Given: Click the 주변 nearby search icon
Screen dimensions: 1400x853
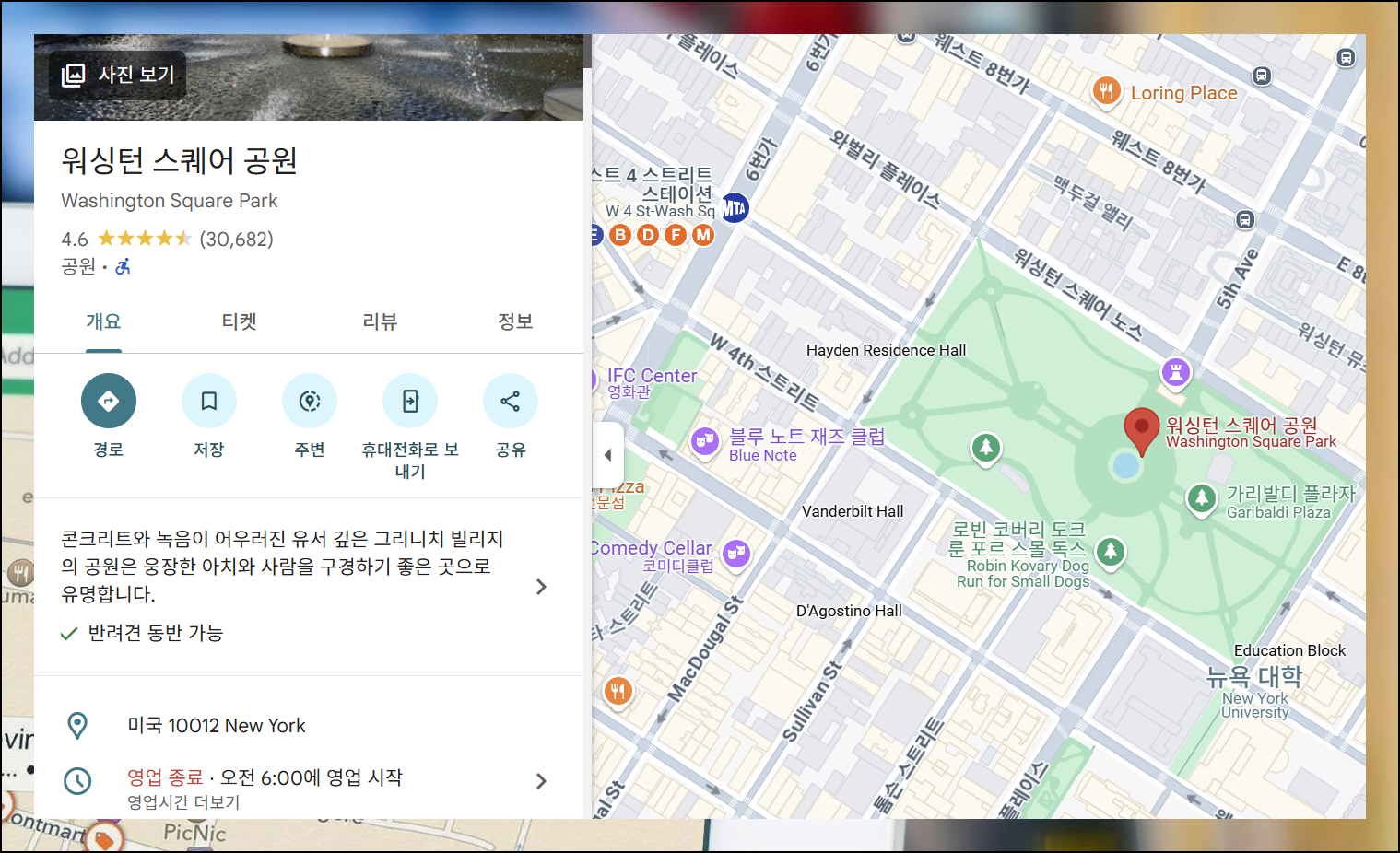Looking at the screenshot, I should coord(310,401).
